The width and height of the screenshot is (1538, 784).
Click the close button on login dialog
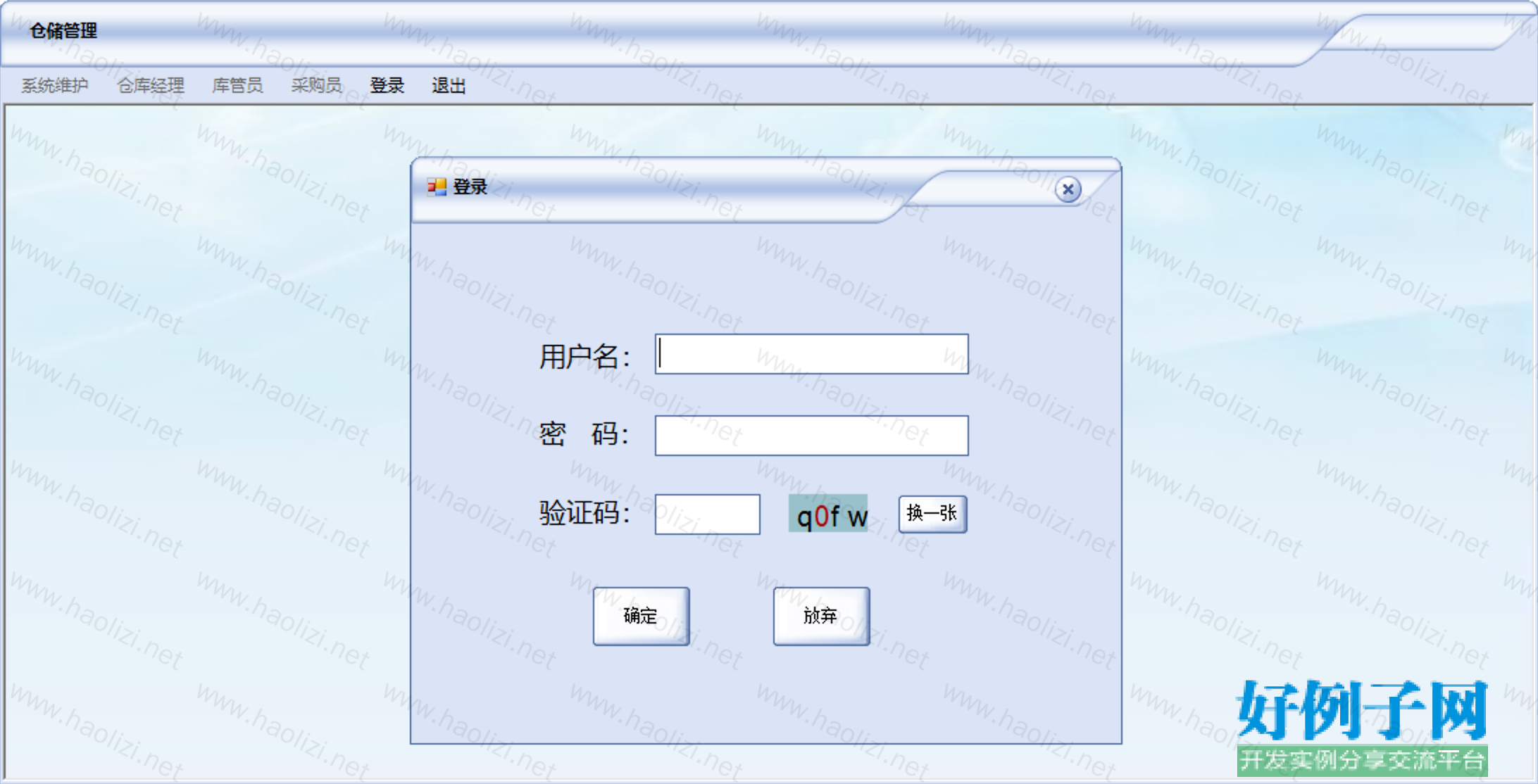click(1065, 189)
